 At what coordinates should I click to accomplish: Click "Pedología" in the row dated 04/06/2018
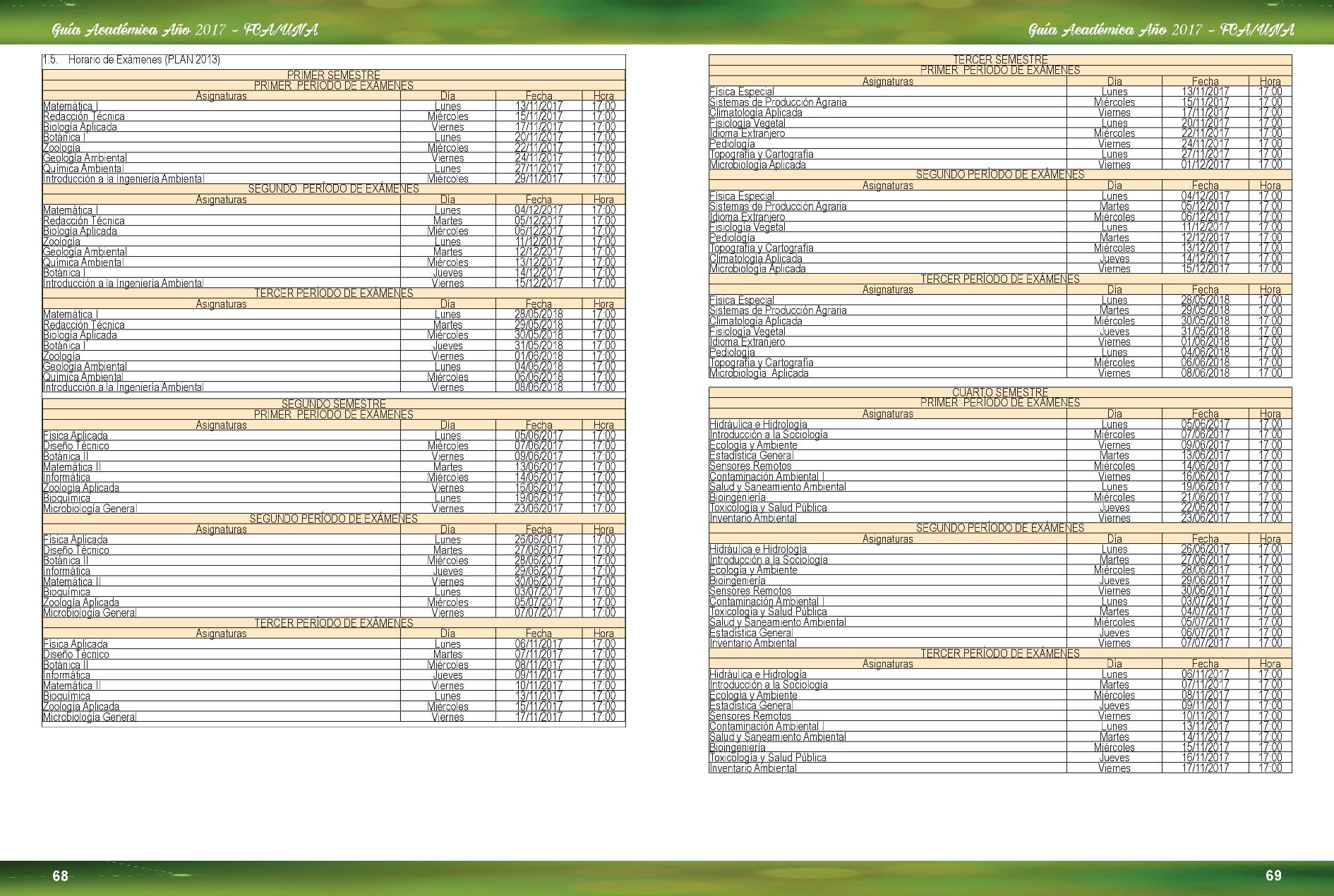pyautogui.click(x=732, y=353)
